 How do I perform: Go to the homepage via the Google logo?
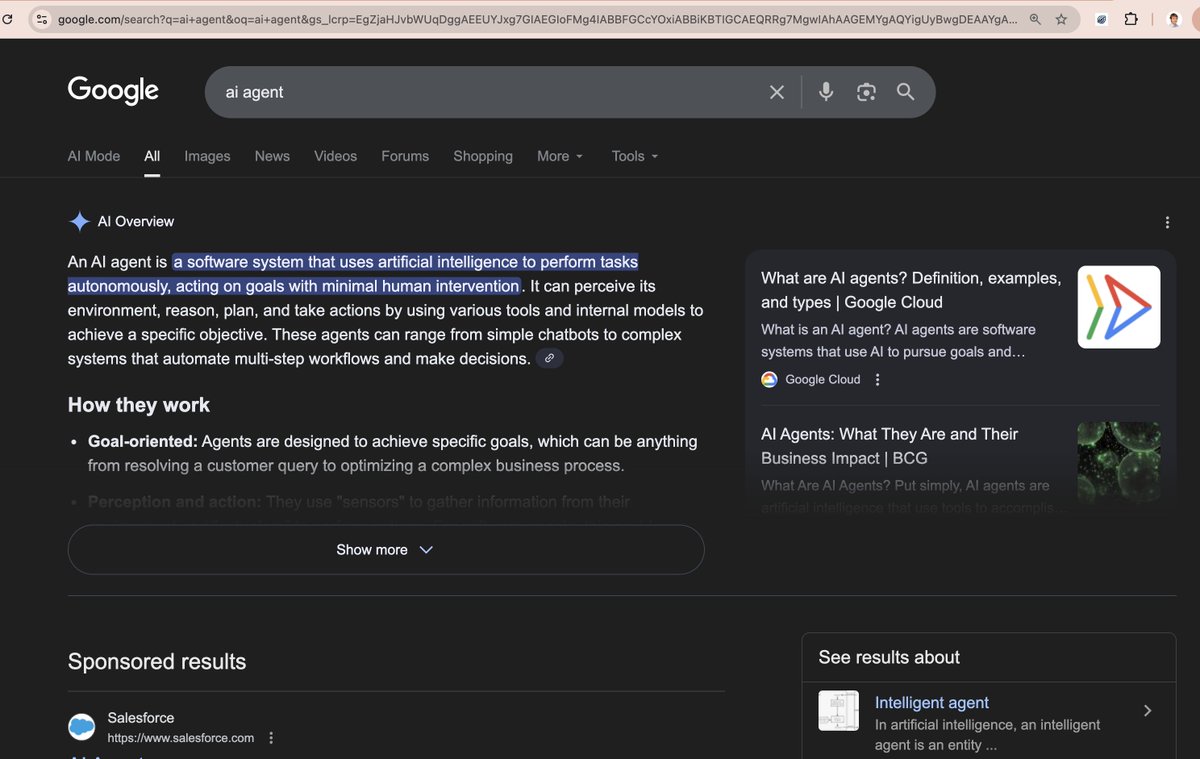click(112, 90)
